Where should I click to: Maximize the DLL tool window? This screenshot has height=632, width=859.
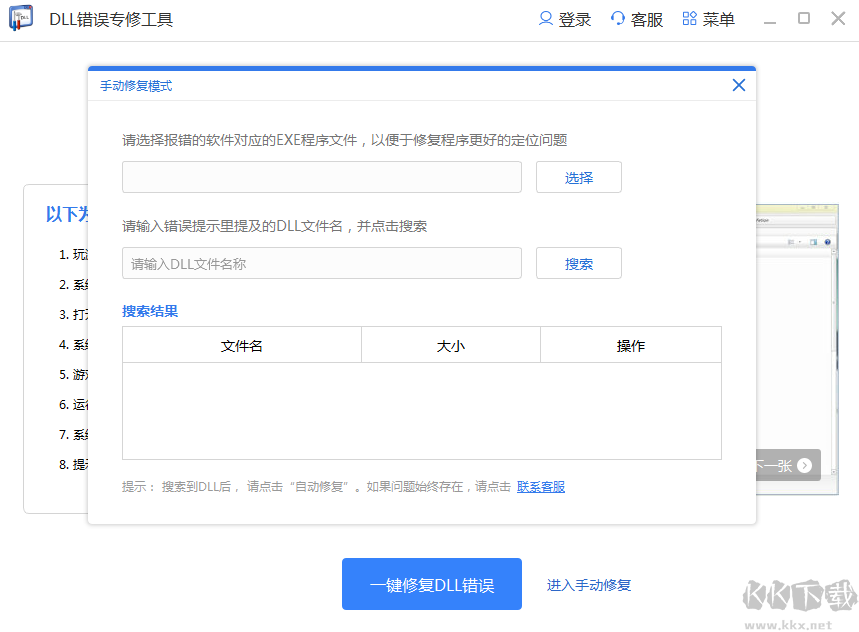click(x=804, y=18)
